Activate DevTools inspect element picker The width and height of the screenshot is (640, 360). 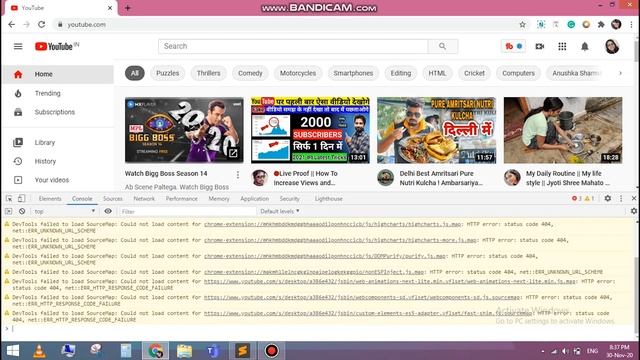9,199
